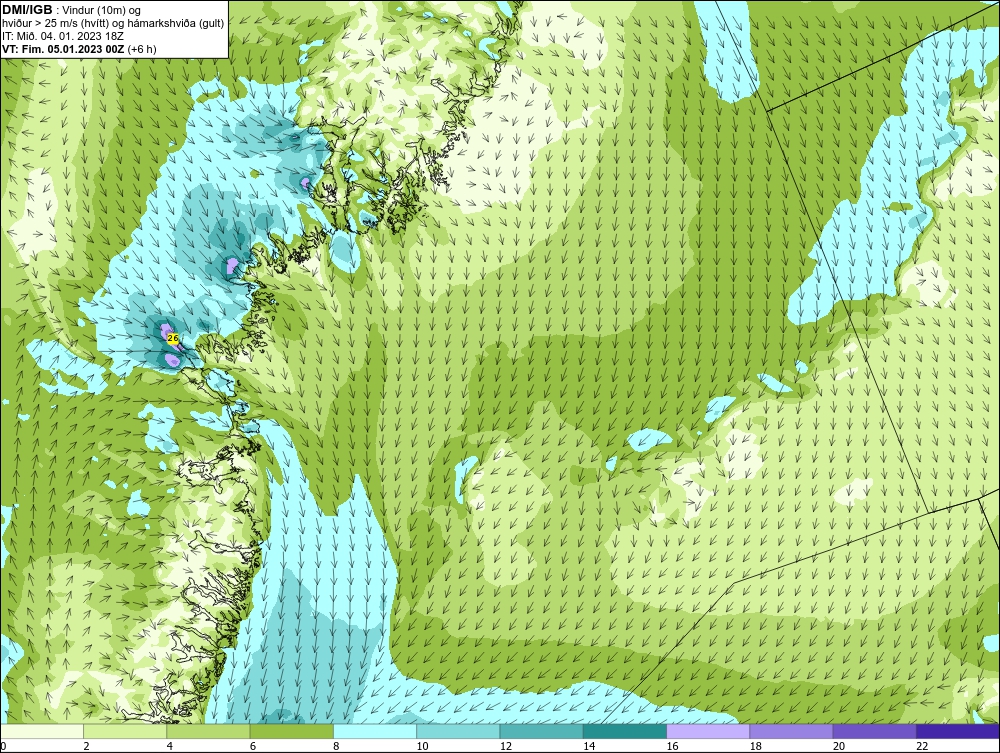
Task: Click the legend scale value 4
Action: click(170, 747)
